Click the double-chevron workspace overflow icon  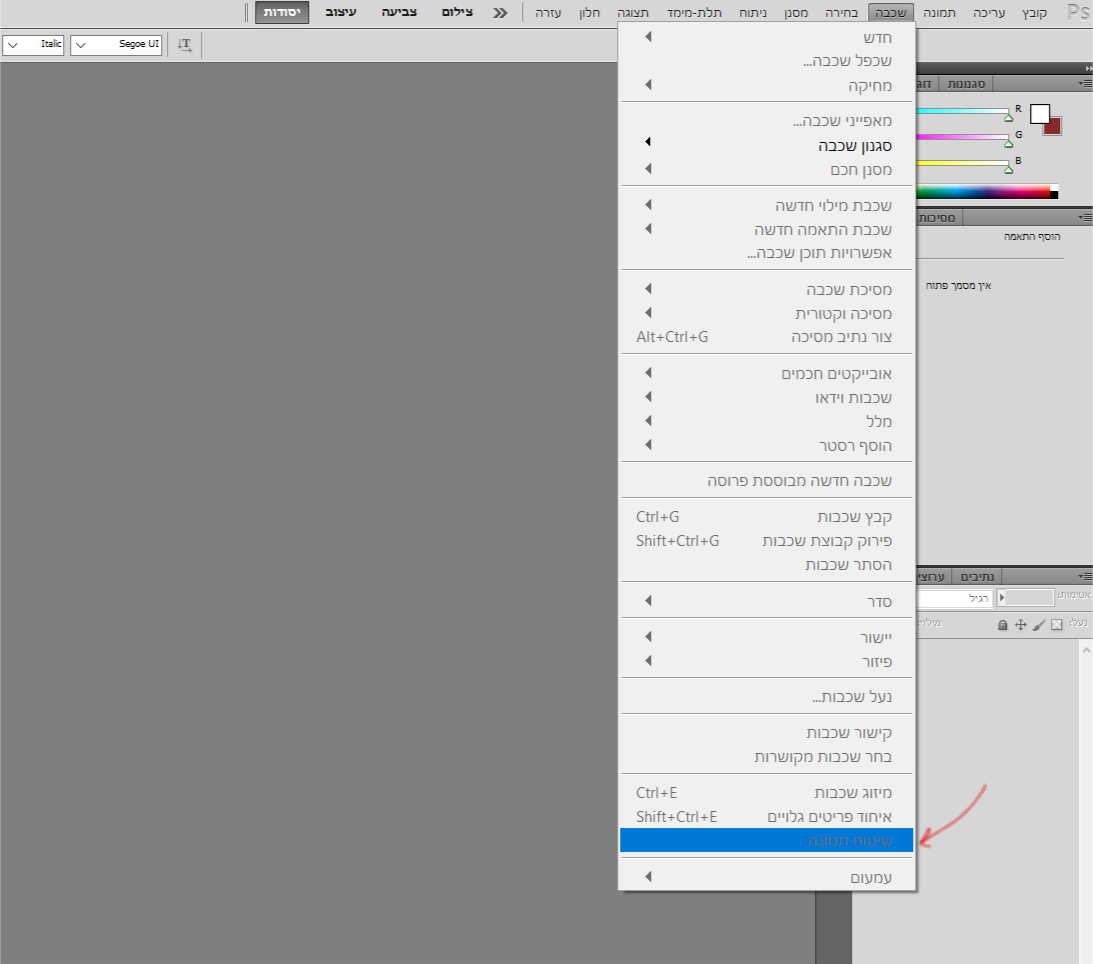pos(500,13)
